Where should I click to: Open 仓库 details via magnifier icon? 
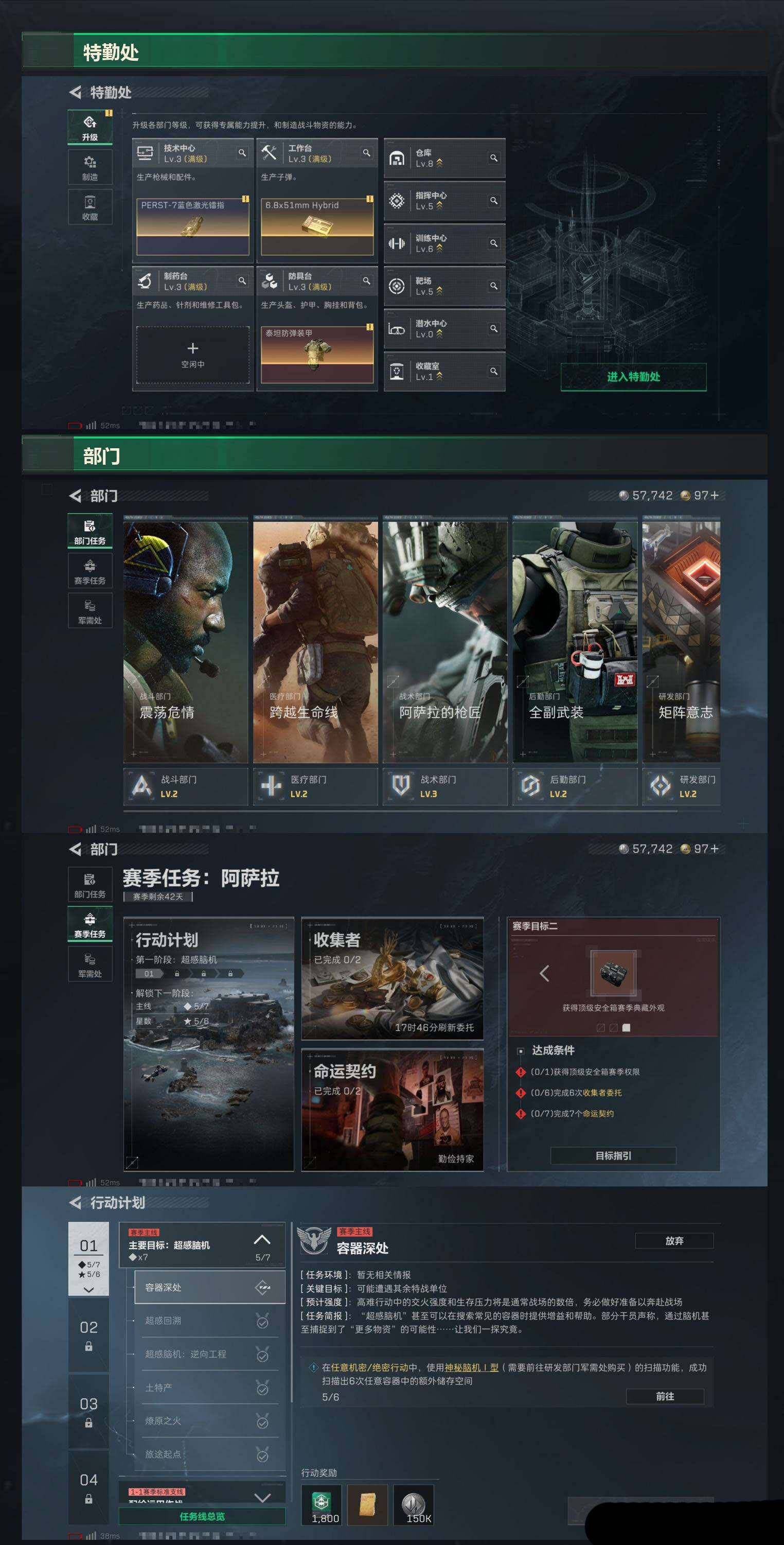[493, 157]
